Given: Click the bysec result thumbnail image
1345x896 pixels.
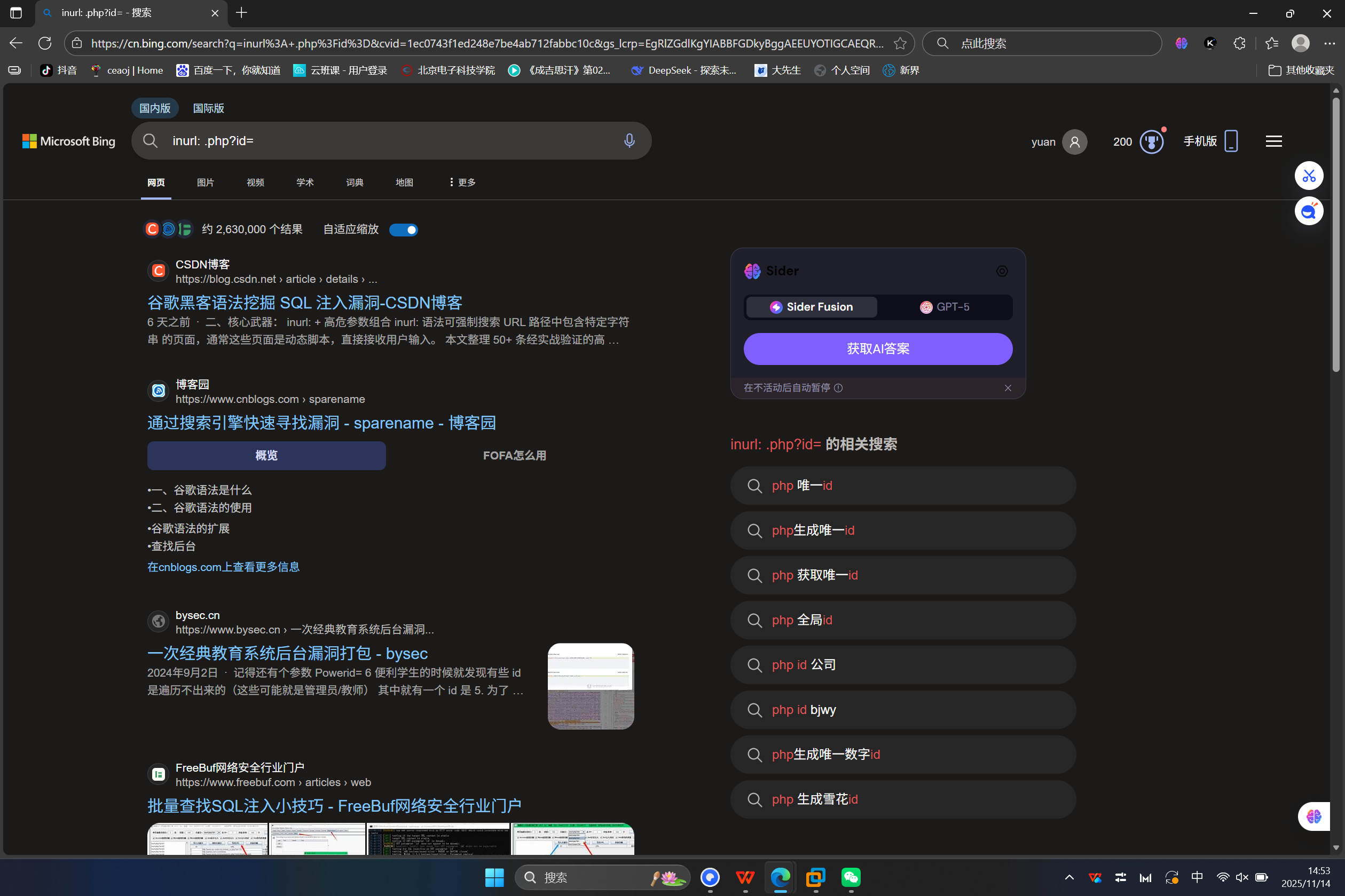Looking at the screenshot, I should pyautogui.click(x=590, y=686).
